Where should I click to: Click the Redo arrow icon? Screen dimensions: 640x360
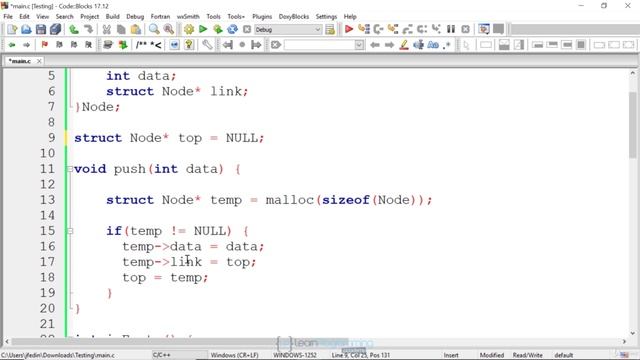coord(88,29)
